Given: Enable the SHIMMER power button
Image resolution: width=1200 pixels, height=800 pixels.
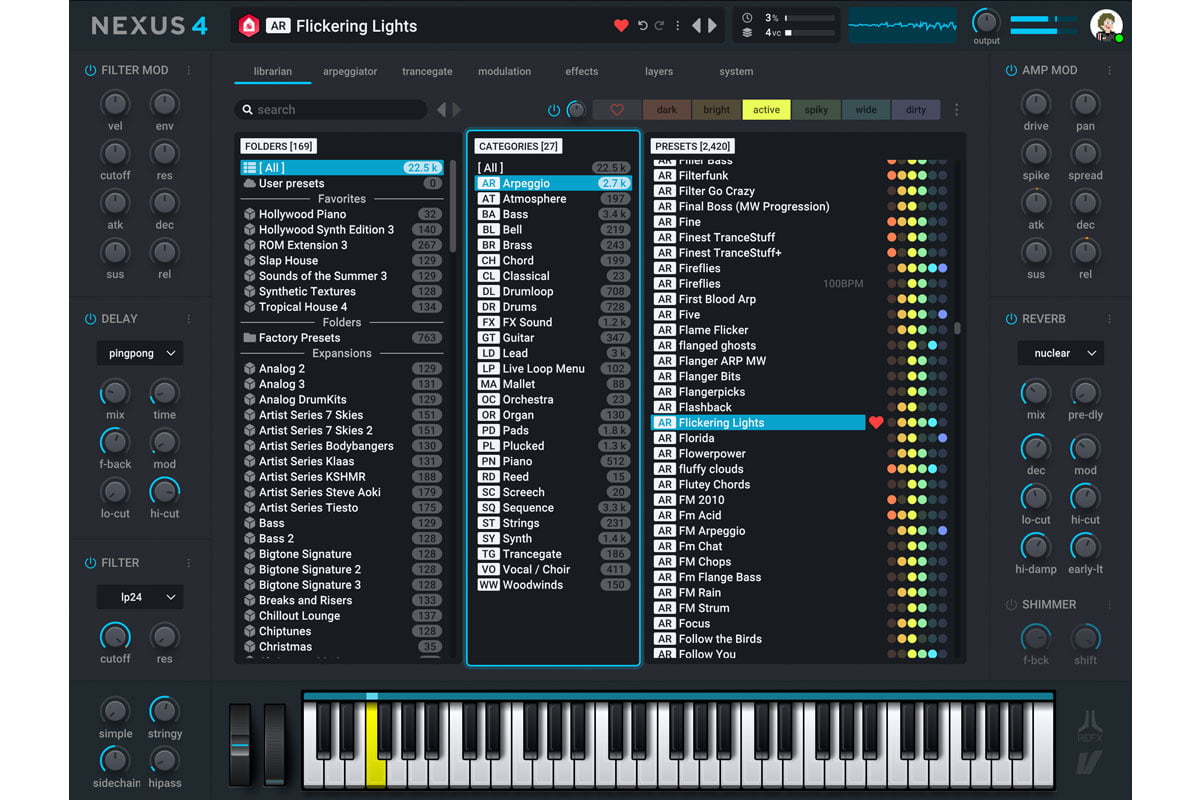Looking at the screenshot, I should click(x=1011, y=605).
